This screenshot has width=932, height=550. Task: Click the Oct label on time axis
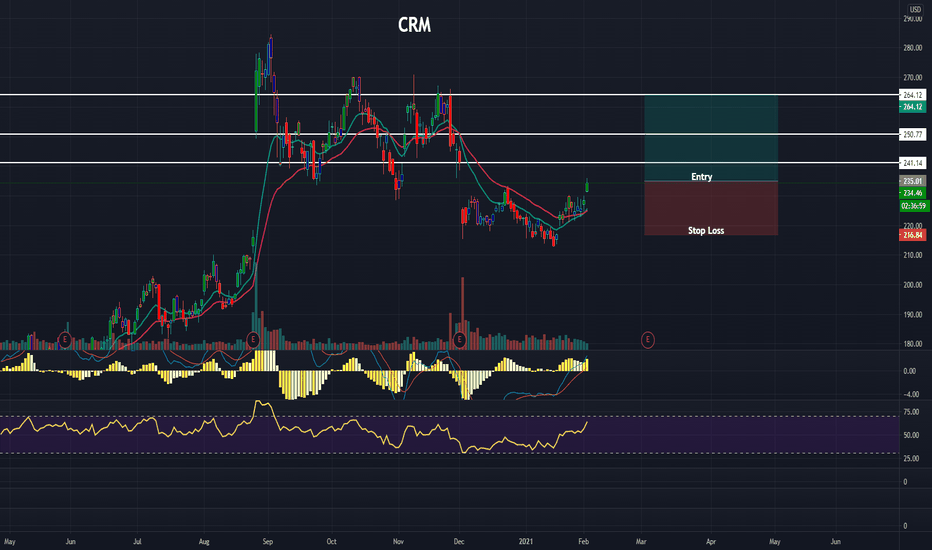332,542
